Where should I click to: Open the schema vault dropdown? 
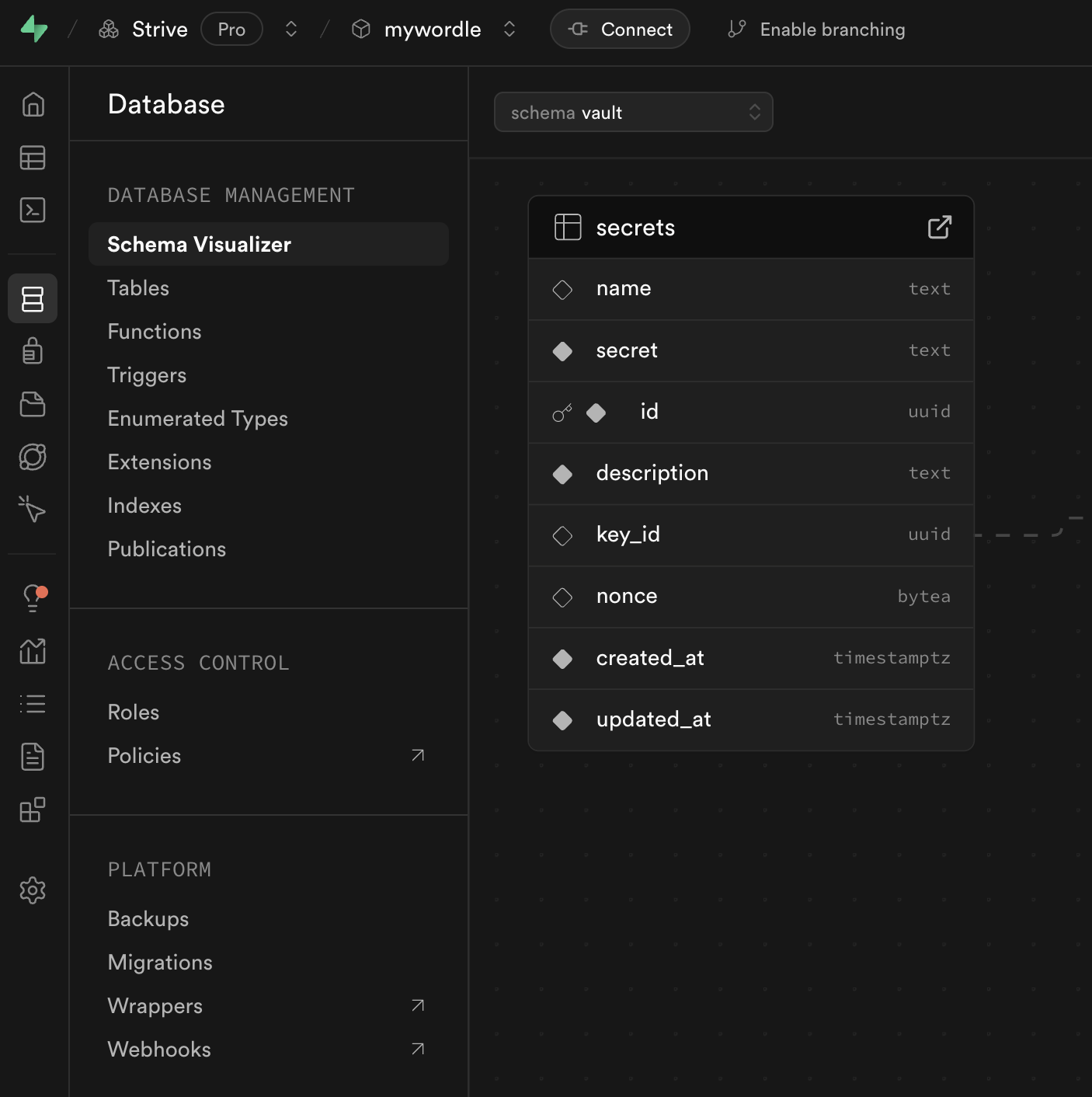634,113
